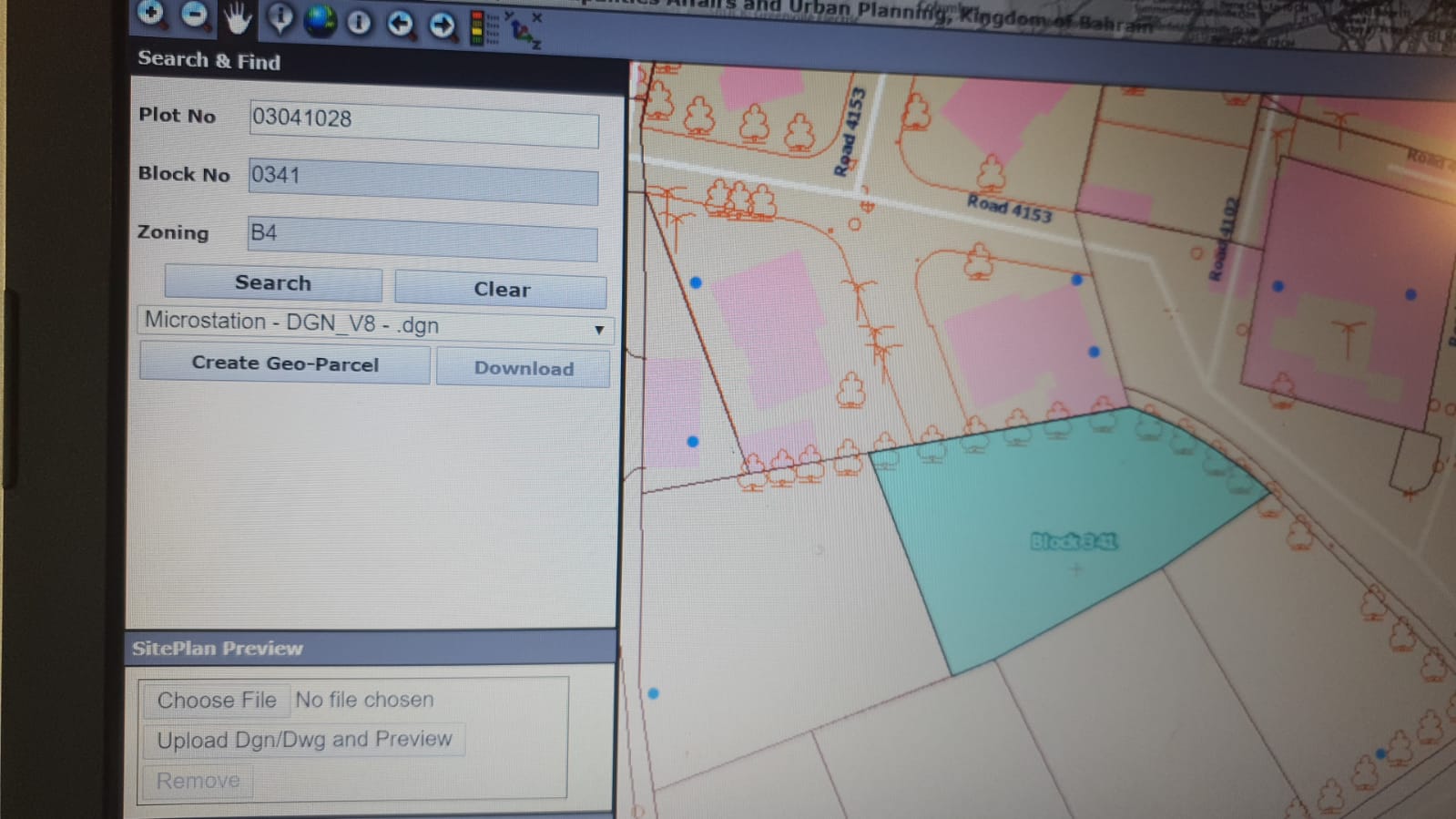Click the "Plot No" label
Viewport: 1456px width, 819px height.
click(x=177, y=116)
